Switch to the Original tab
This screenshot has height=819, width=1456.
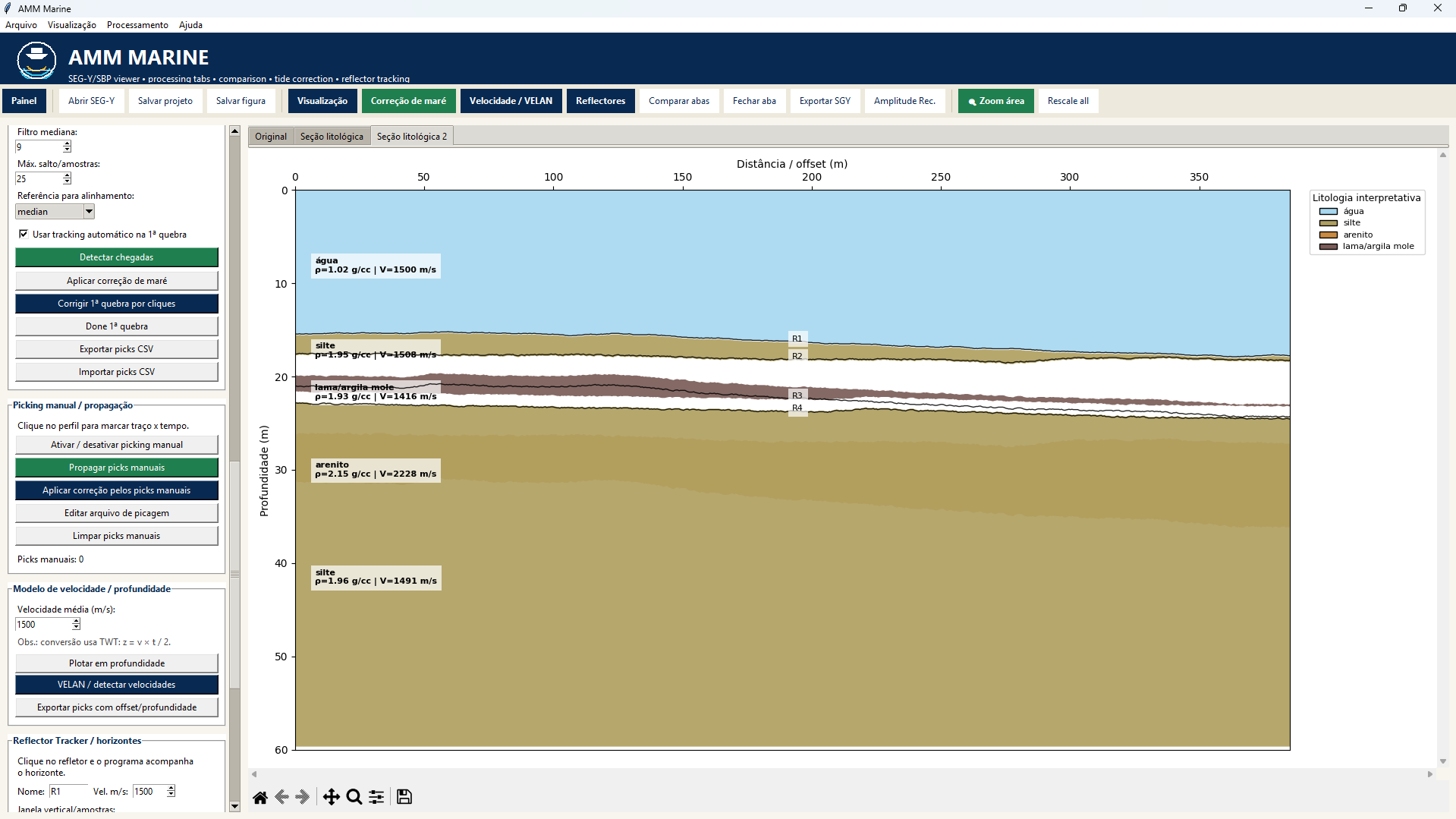coord(271,137)
